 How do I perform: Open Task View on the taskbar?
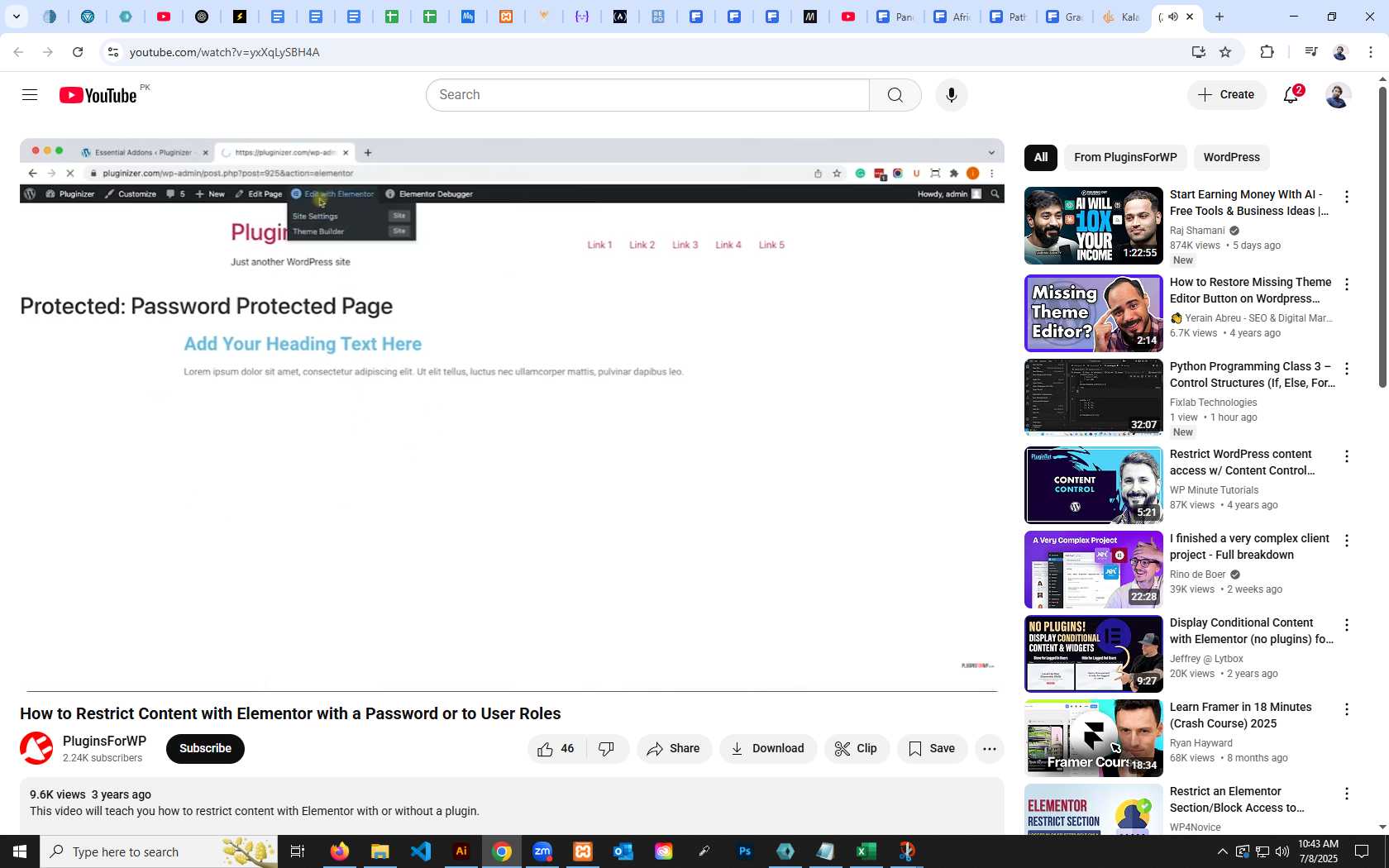[x=298, y=851]
